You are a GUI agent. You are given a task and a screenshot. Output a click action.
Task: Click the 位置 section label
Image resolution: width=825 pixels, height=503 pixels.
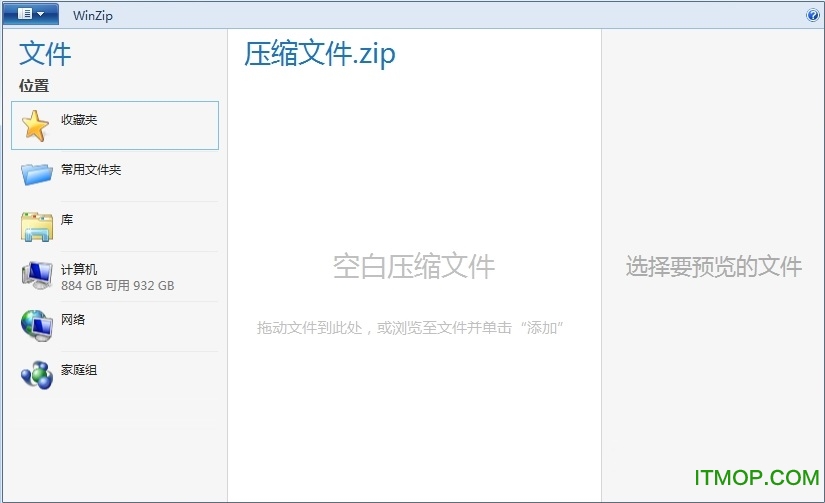point(34,85)
